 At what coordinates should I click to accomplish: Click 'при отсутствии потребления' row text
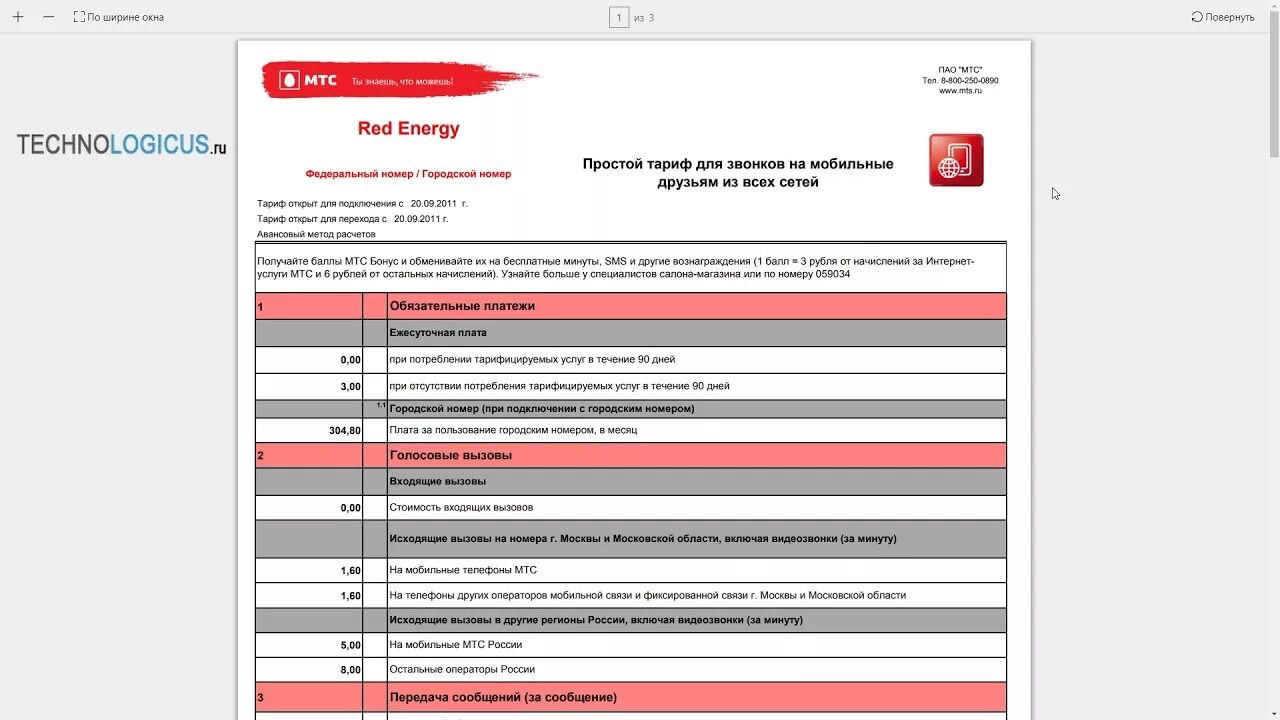(x=559, y=386)
